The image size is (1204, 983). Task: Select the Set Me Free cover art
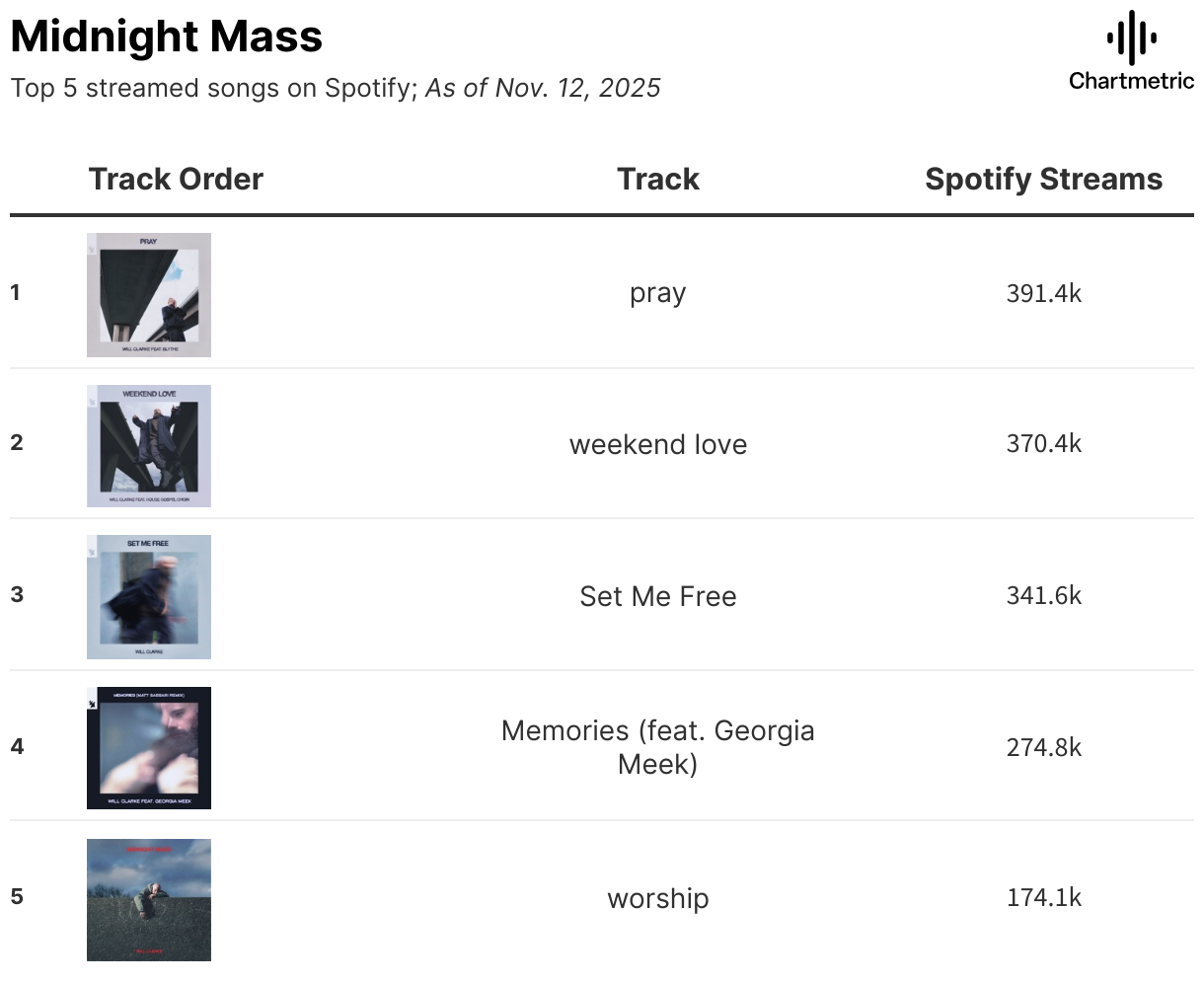pos(149,597)
